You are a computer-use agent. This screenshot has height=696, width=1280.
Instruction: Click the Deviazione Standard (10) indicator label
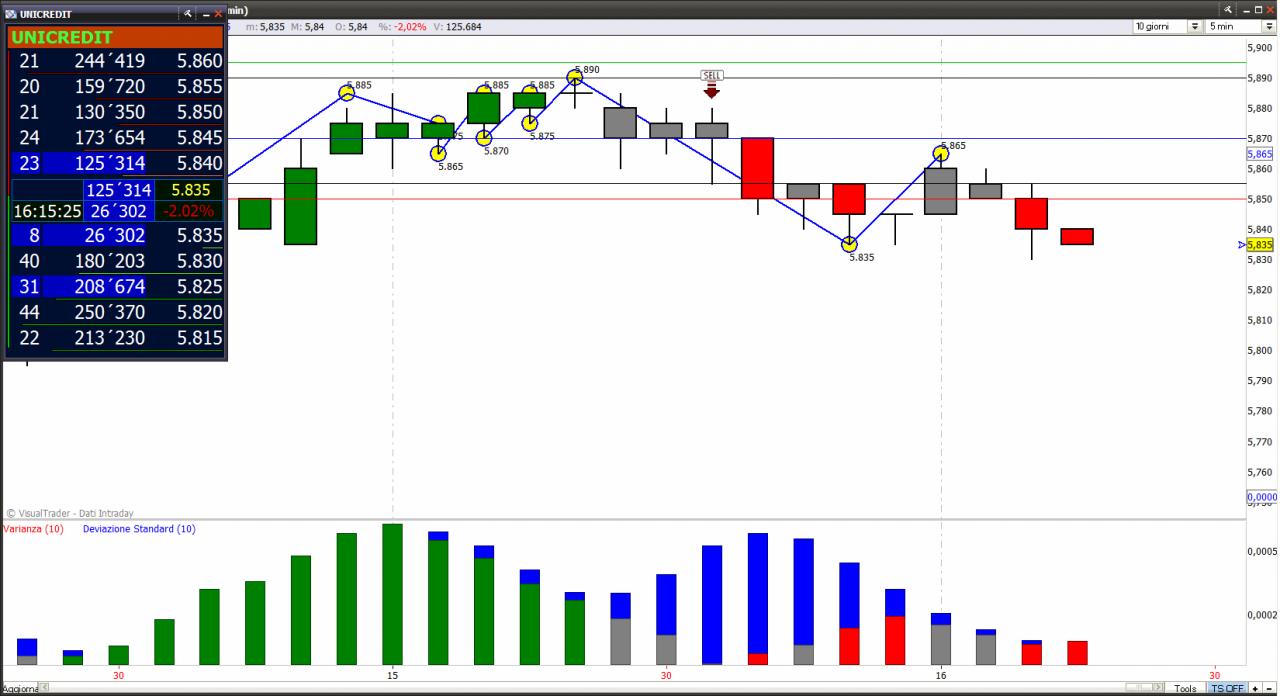click(x=139, y=528)
